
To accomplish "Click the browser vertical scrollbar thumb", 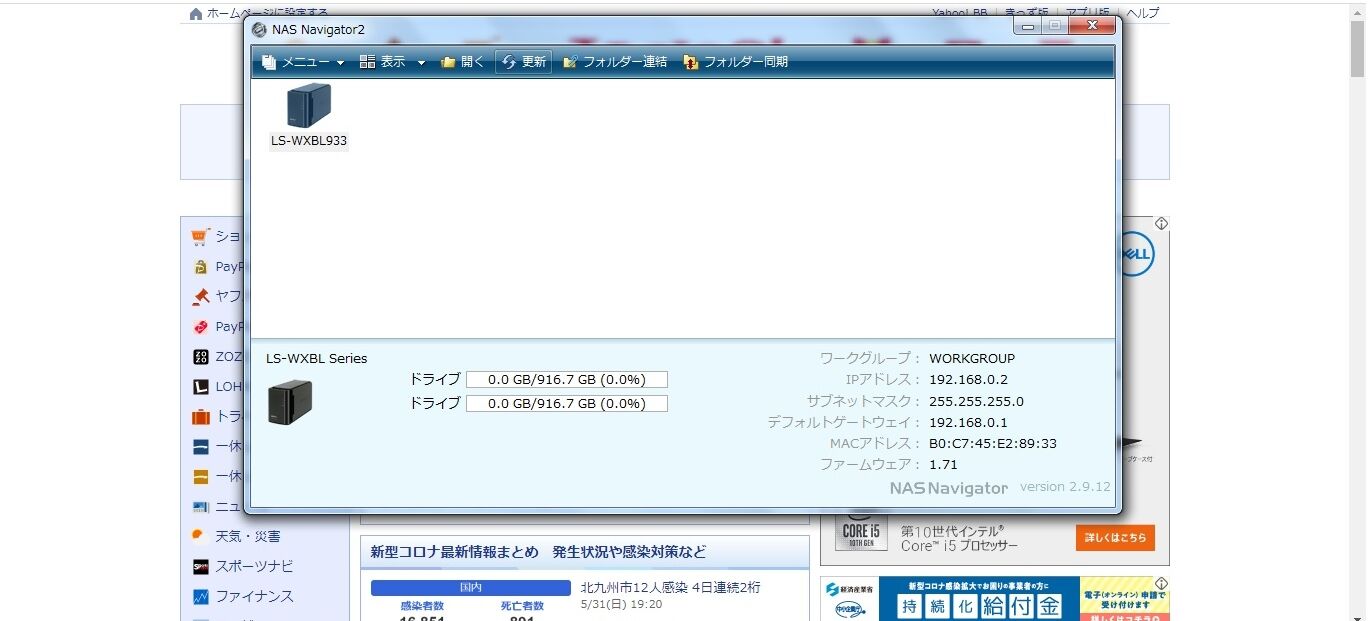I will pyautogui.click(x=1357, y=47).
